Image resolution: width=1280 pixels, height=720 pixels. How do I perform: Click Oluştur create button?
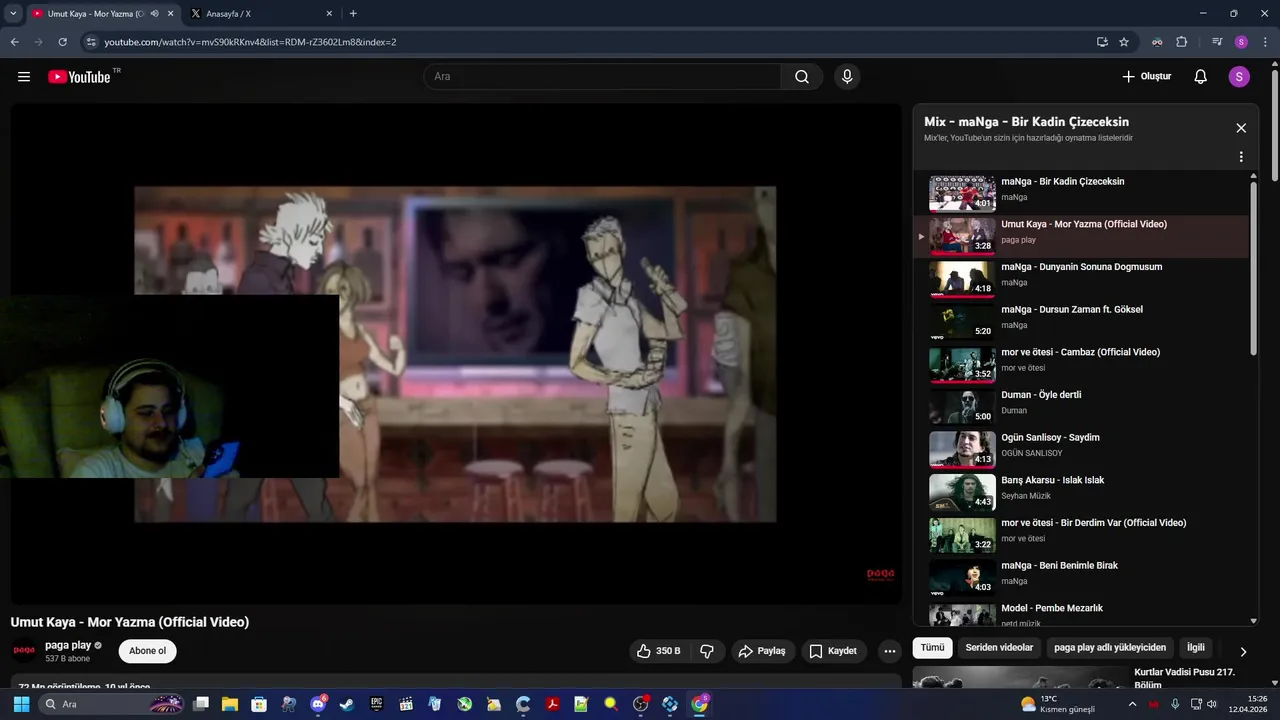1146,77
